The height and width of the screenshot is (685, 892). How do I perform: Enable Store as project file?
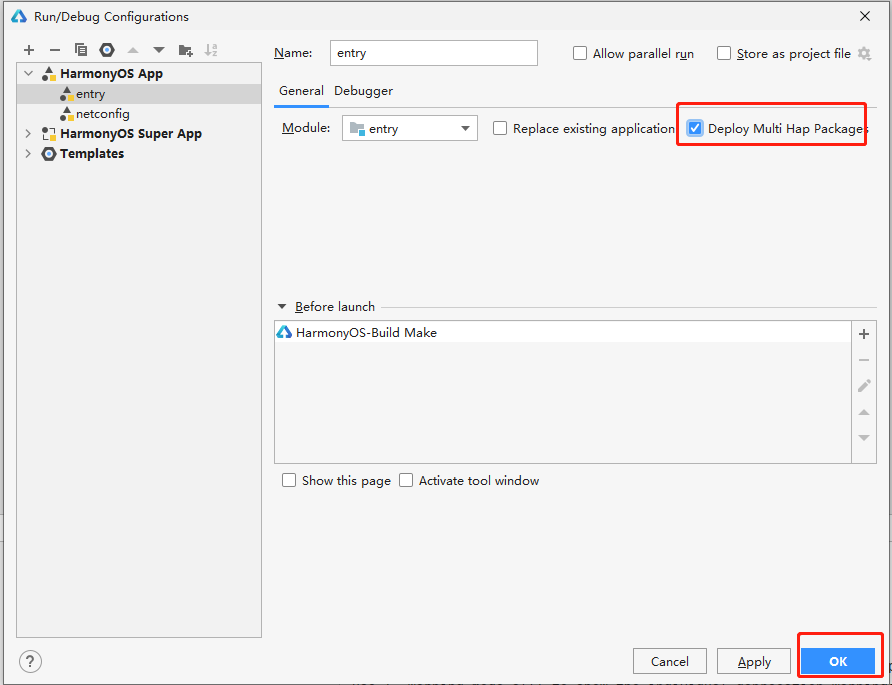(724, 53)
